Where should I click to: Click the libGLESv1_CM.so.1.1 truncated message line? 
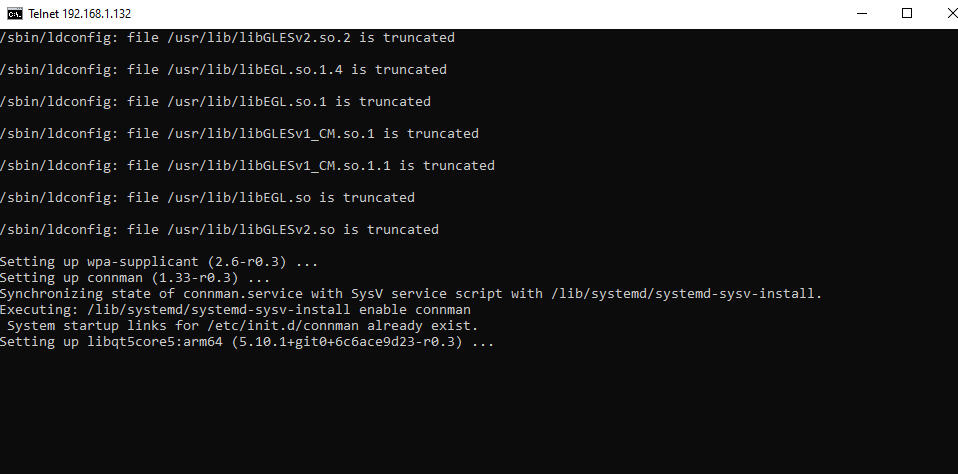click(x=247, y=166)
